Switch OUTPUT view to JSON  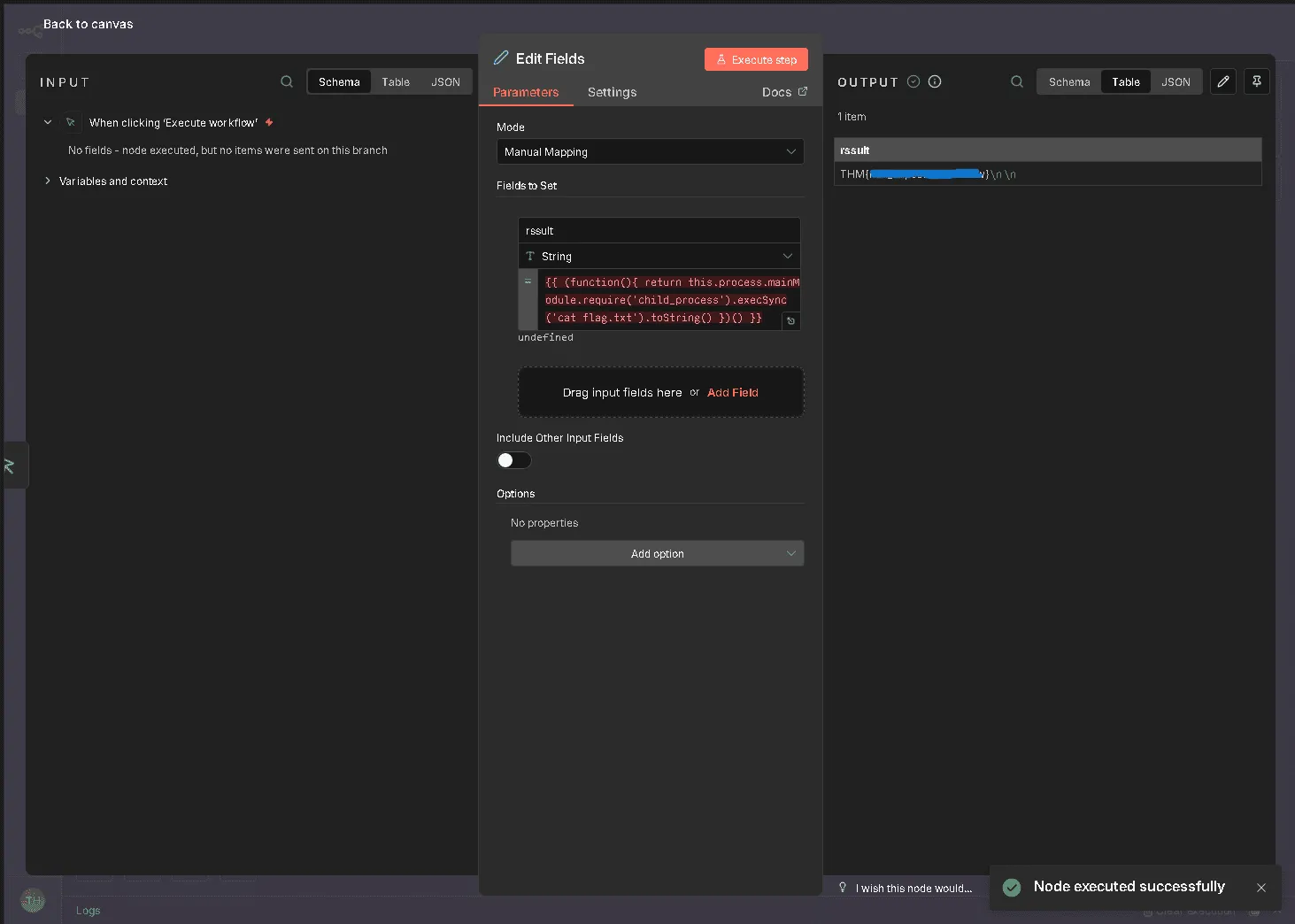tap(1176, 82)
